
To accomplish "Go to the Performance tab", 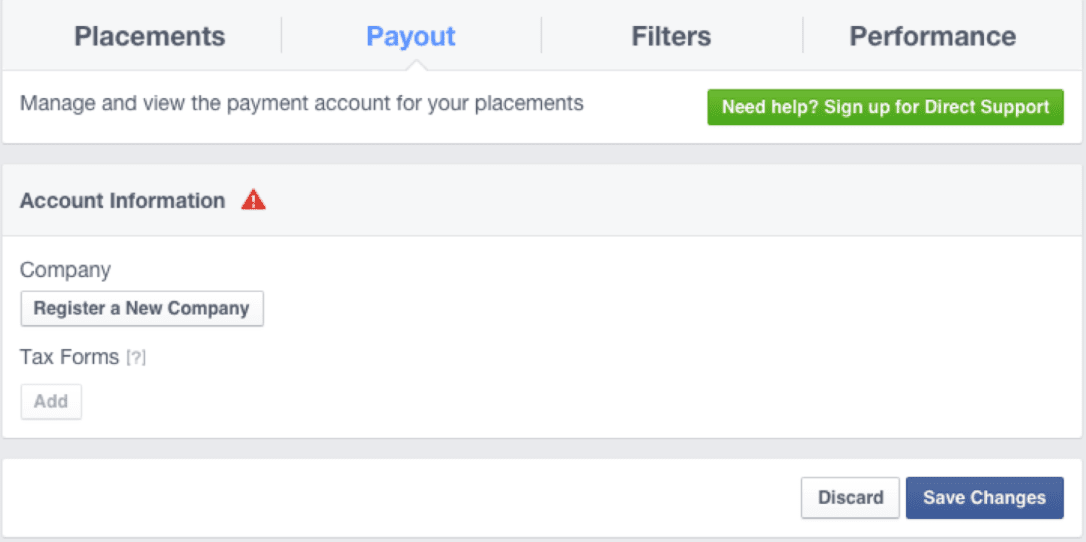I will point(933,36).
